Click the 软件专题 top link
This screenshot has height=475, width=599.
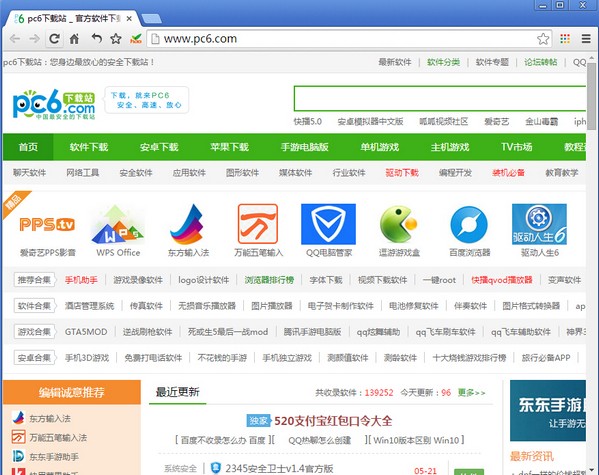(492, 62)
